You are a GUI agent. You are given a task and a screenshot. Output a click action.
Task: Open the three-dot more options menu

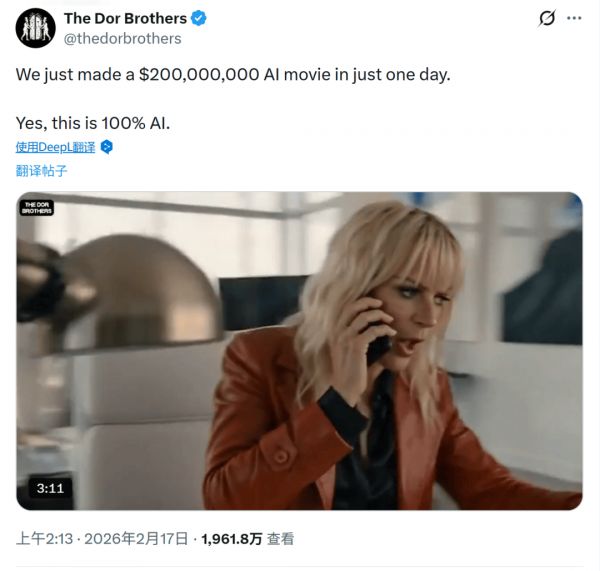(574, 18)
